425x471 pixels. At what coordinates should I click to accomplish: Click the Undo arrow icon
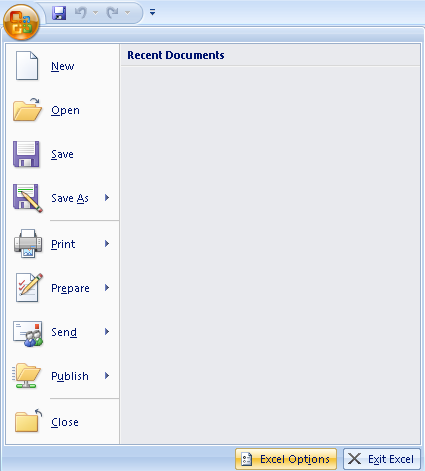[81, 13]
